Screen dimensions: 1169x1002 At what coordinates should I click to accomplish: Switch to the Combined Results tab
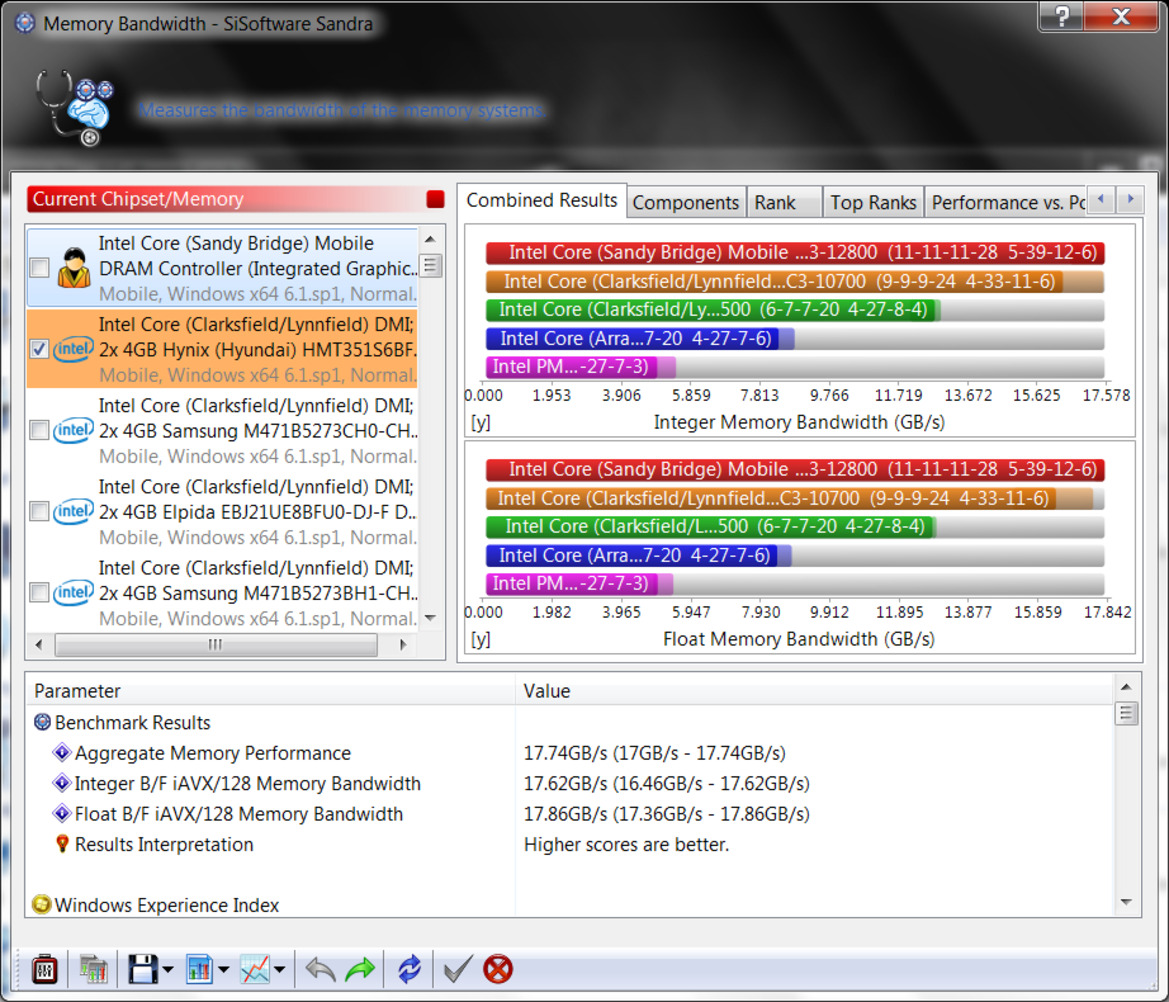coord(542,200)
